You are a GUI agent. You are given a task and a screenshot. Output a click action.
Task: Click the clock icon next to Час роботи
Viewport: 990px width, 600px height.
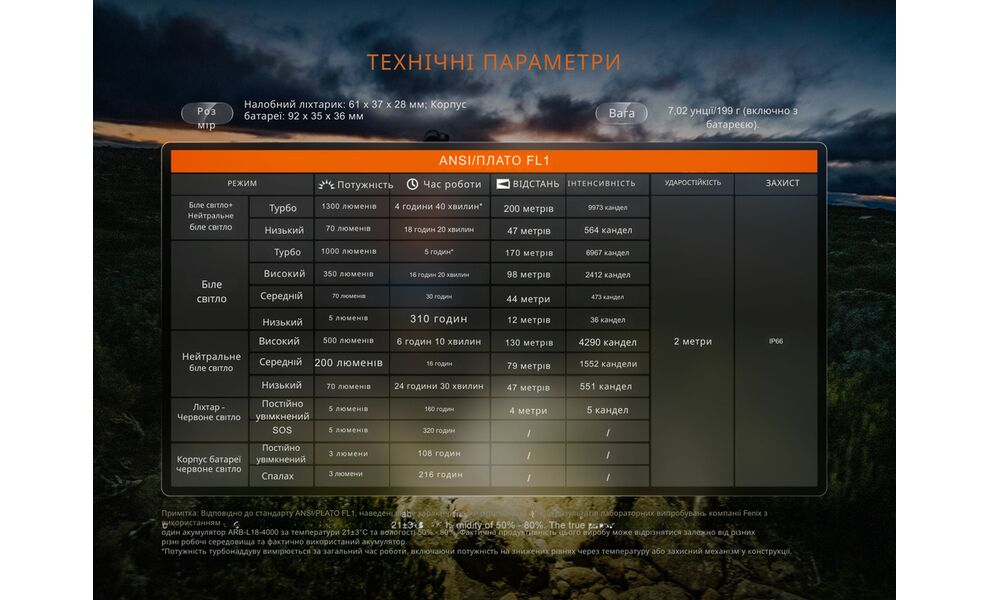(x=411, y=183)
